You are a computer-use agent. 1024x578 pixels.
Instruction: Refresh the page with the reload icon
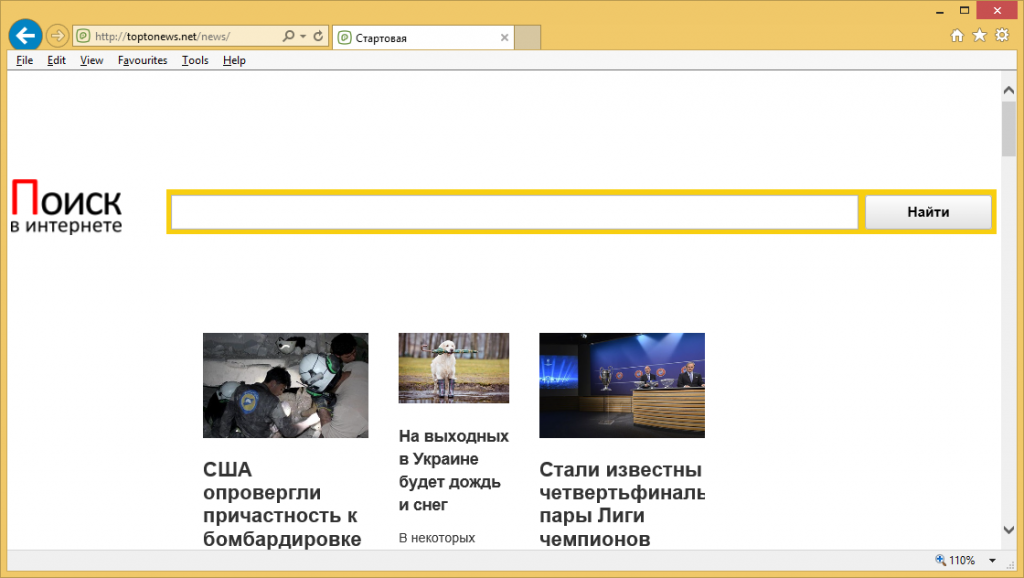tap(319, 37)
